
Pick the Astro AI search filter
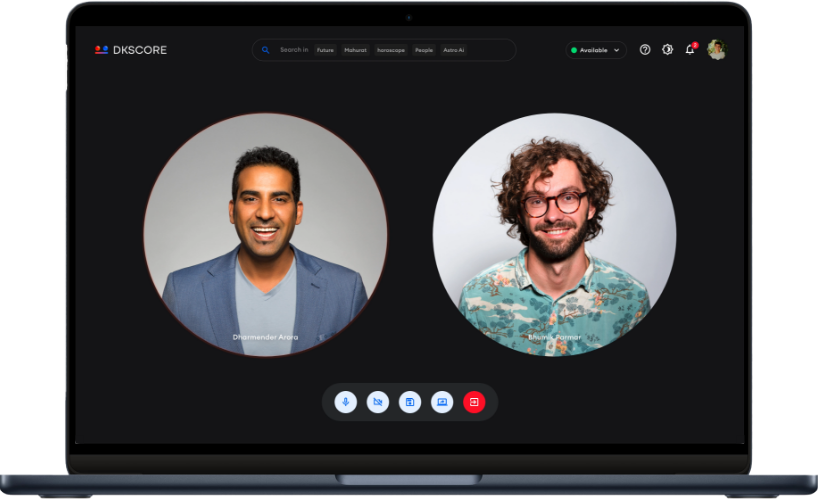click(x=454, y=50)
